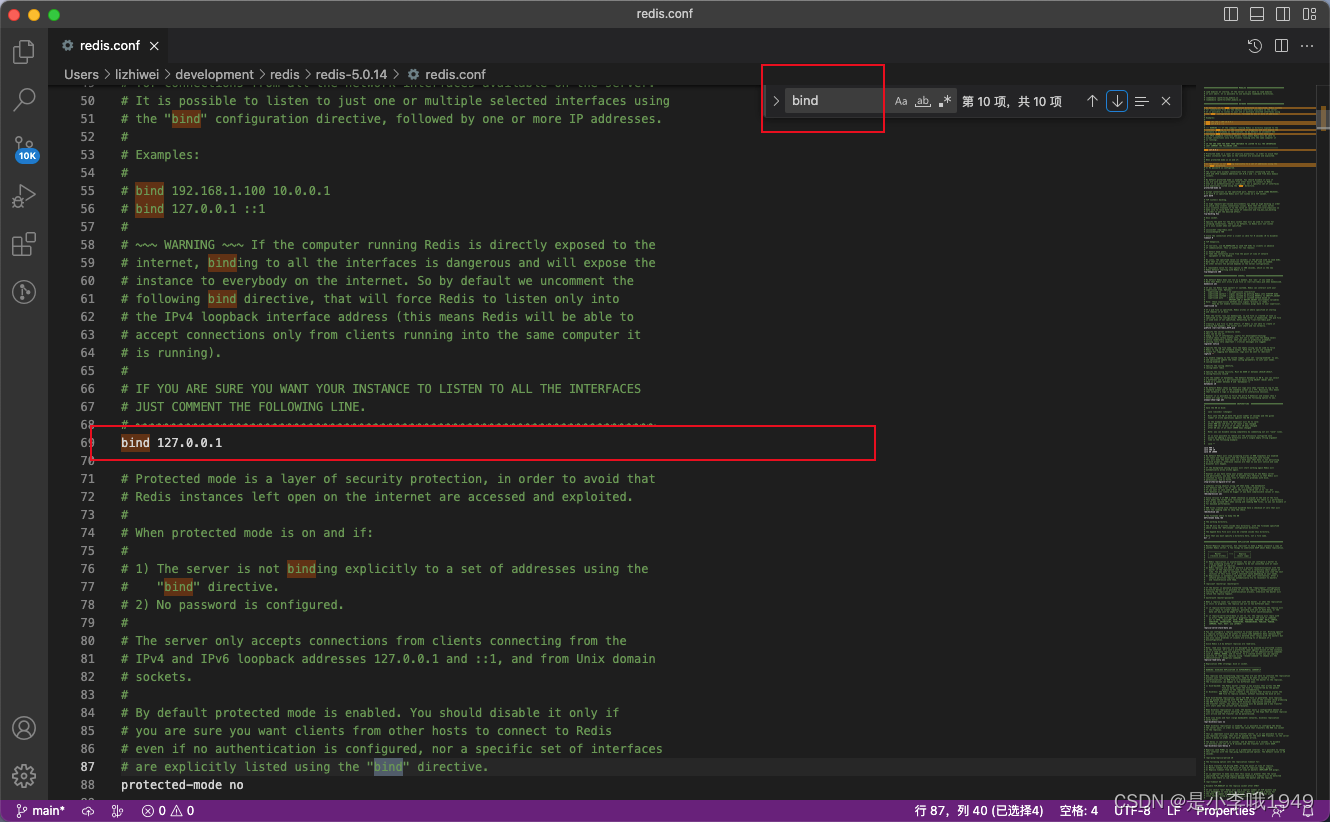Screen dimensions: 1330x822
Task: Click line 88 text protected-mode no
Action: [182, 785]
